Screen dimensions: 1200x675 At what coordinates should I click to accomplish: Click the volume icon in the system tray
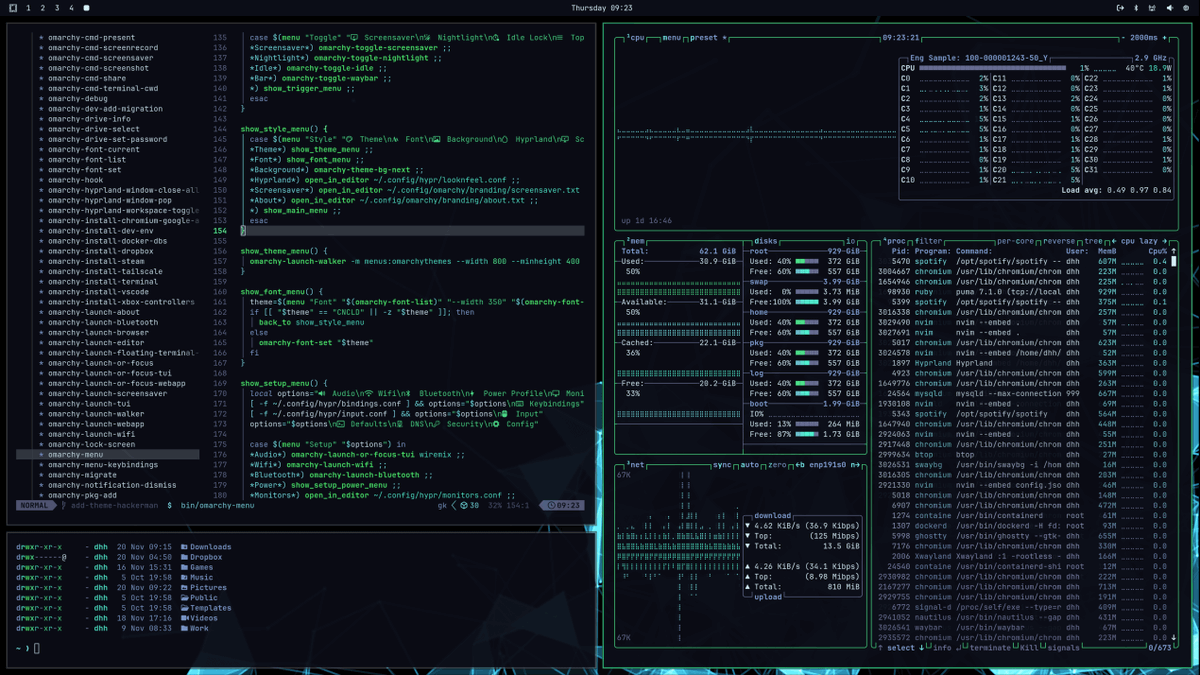click(1170, 8)
